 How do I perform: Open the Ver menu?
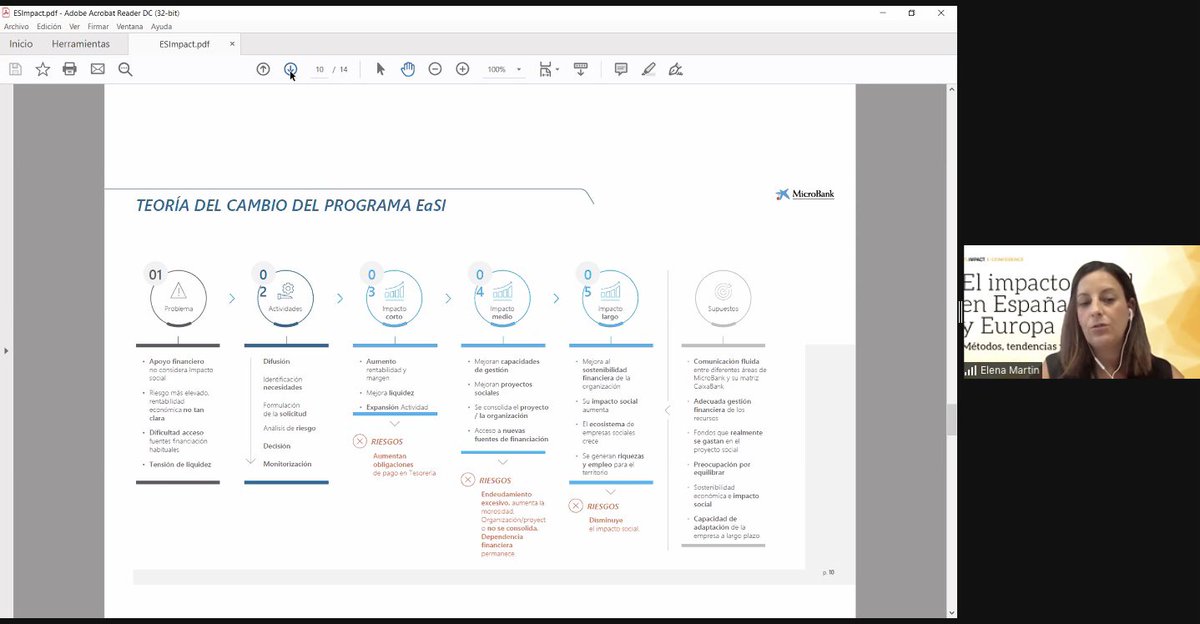click(75, 27)
